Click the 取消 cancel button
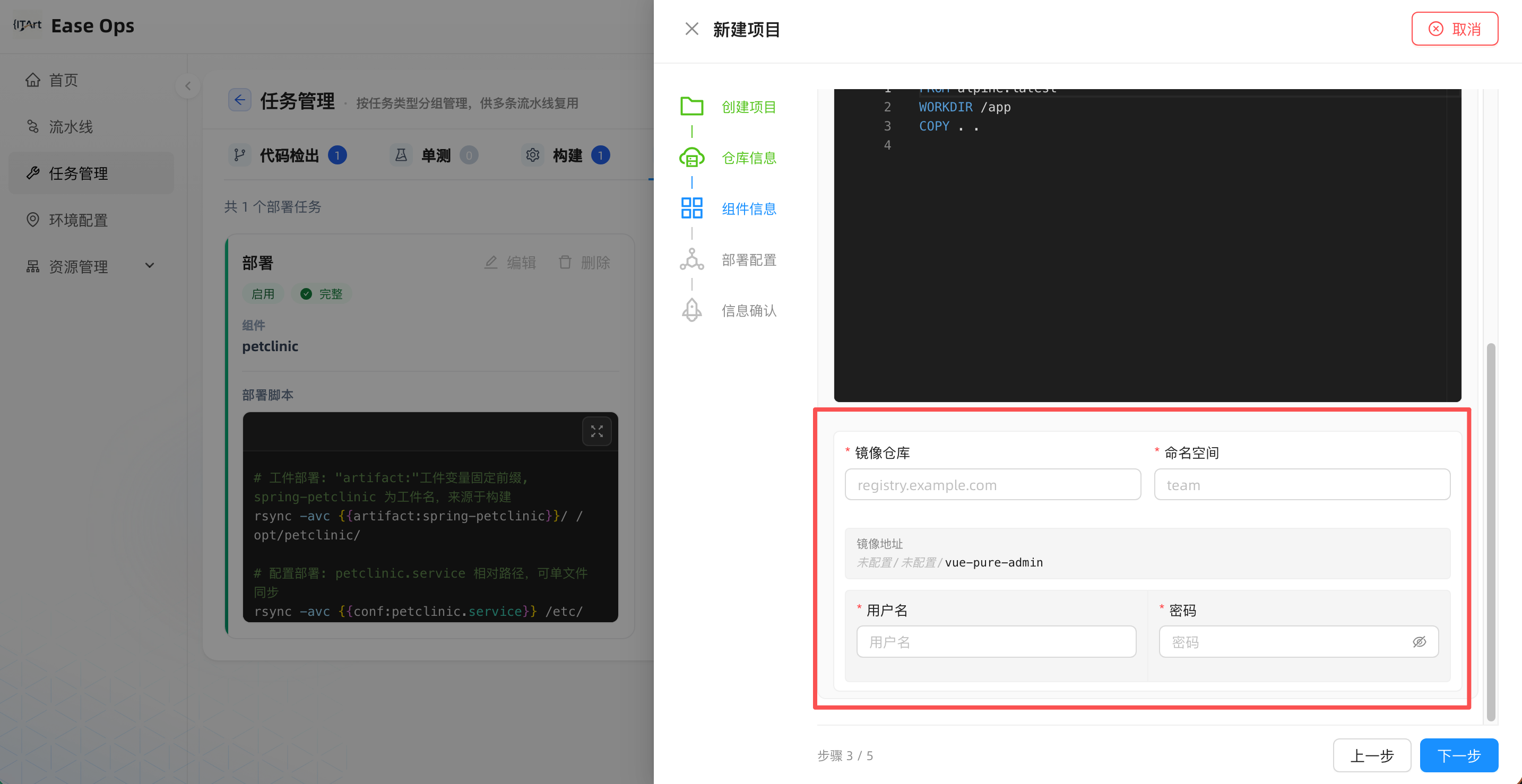Image resolution: width=1522 pixels, height=784 pixels. coord(1455,29)
